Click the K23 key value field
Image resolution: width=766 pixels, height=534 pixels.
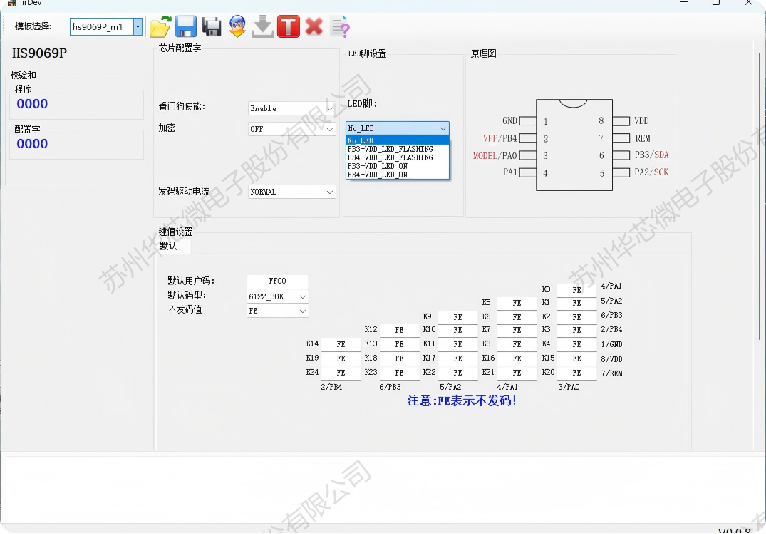(399, 373)
